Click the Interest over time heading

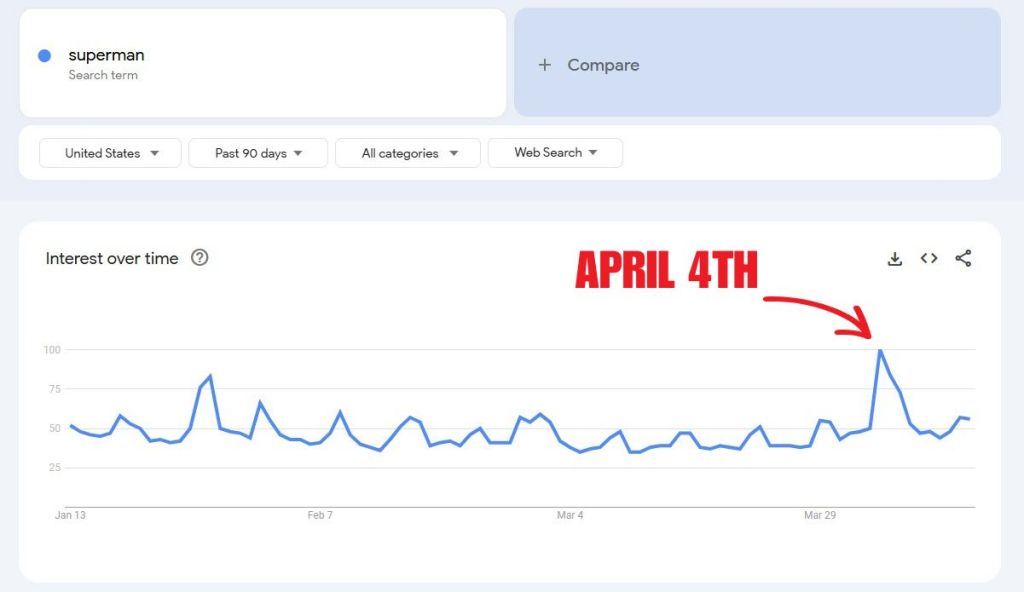coord(112,258)
